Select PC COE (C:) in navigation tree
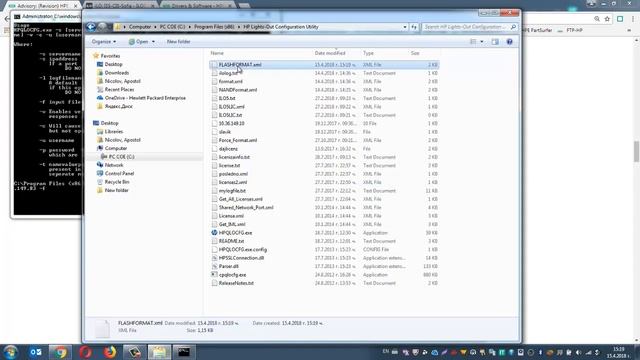 click(121, 157)
